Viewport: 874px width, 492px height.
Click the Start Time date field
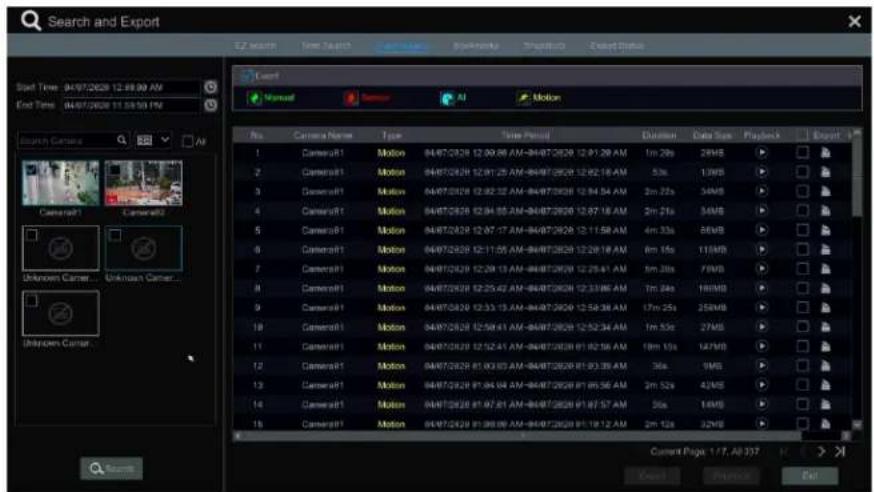pyautogui.click(x=132, y=87)
